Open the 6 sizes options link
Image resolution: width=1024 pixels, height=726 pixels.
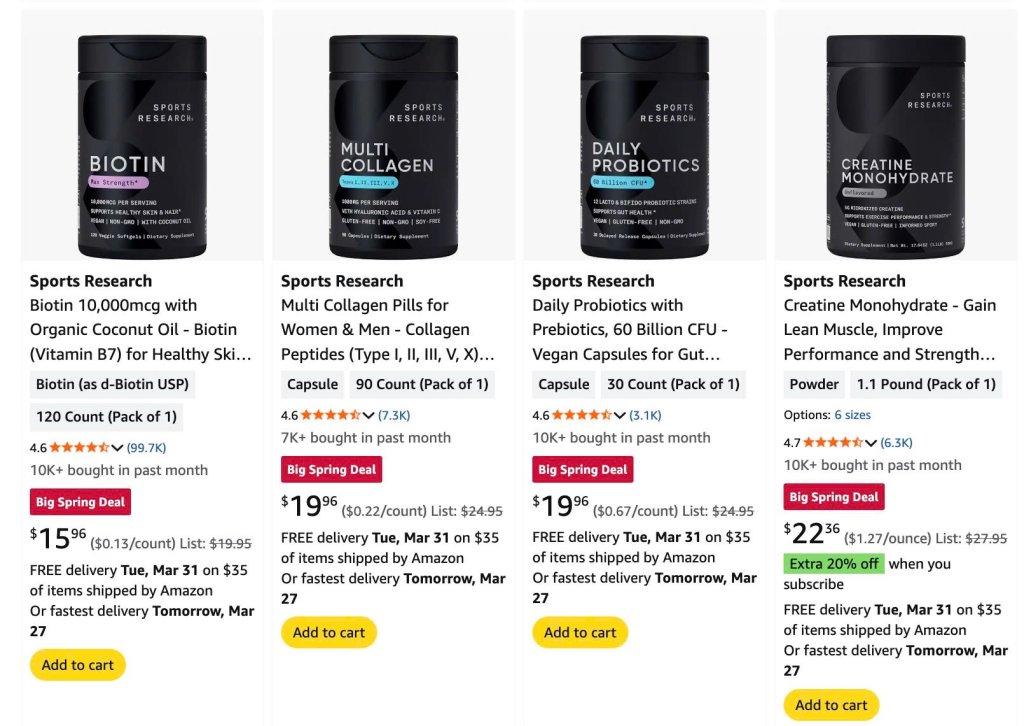coord(852,415)
